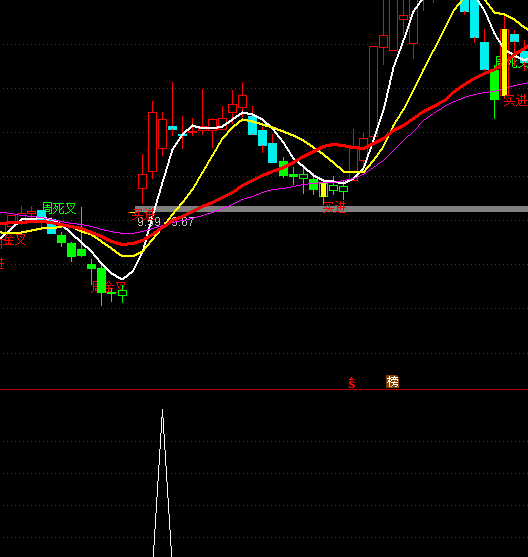Click the red separator line above indicator panel
This screenshot has height=557, width=528.
[264, 390]
